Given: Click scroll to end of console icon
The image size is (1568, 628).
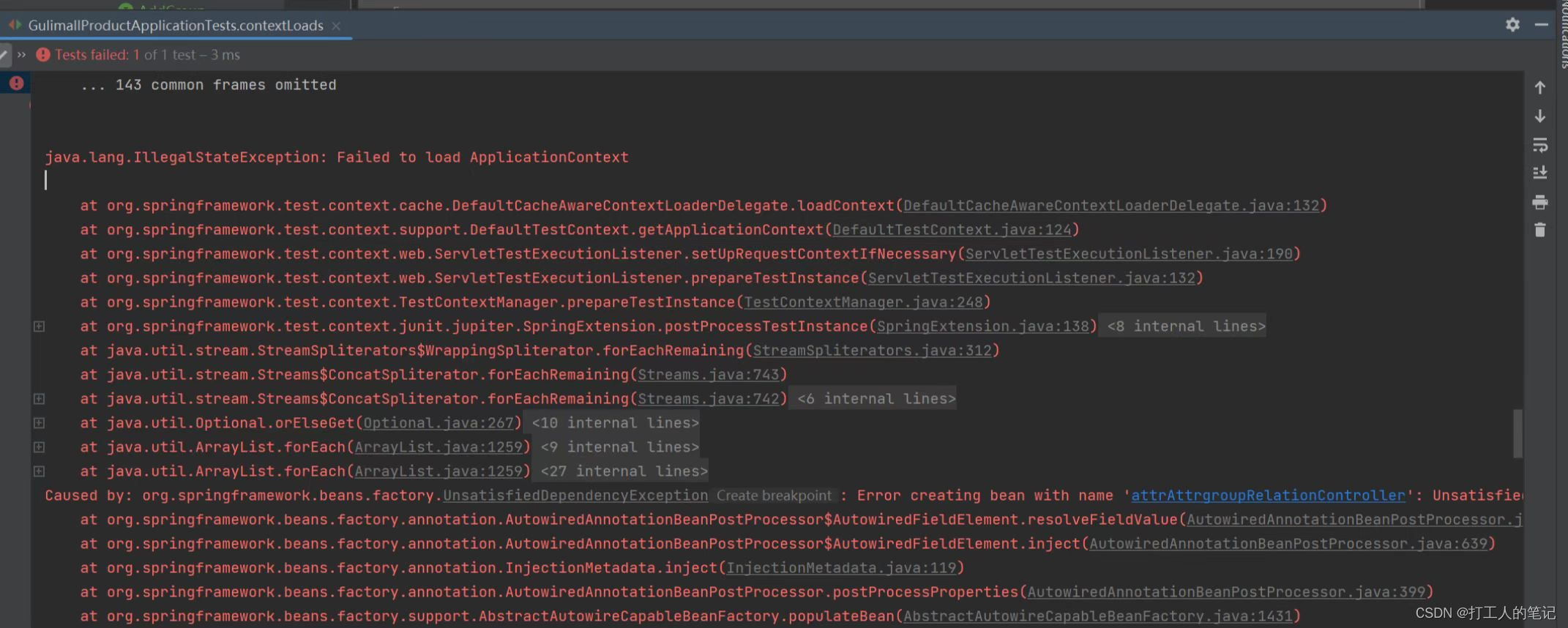Looking at the screenshot, I should [1540, 173].
